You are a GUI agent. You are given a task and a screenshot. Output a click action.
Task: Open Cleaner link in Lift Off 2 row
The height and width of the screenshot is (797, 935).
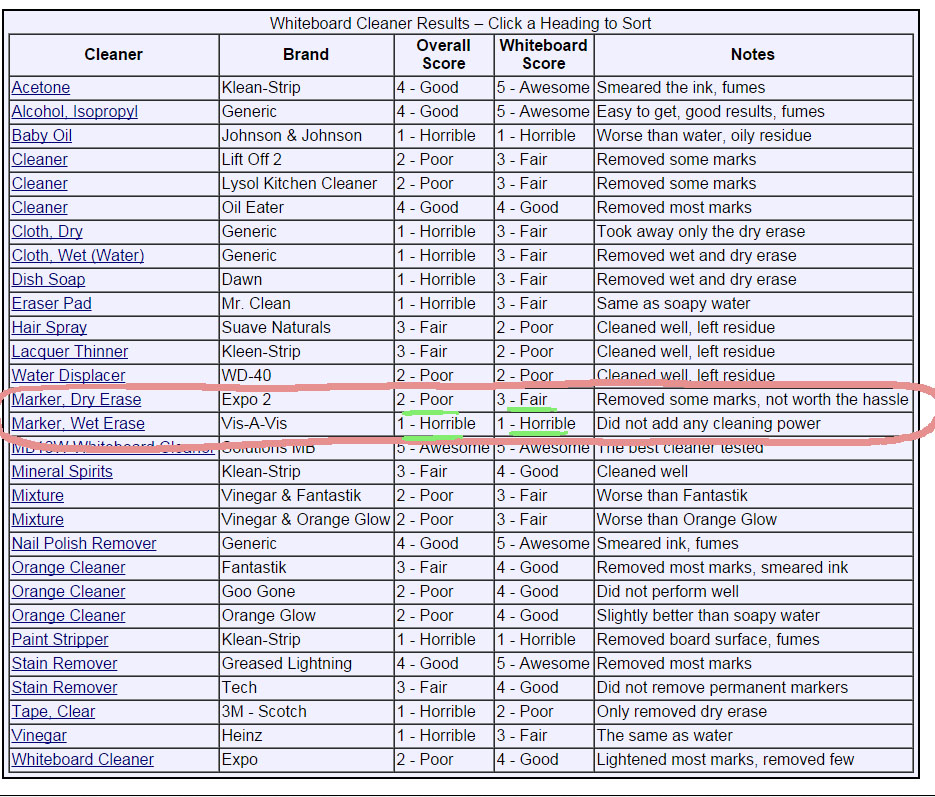[39, 160]
